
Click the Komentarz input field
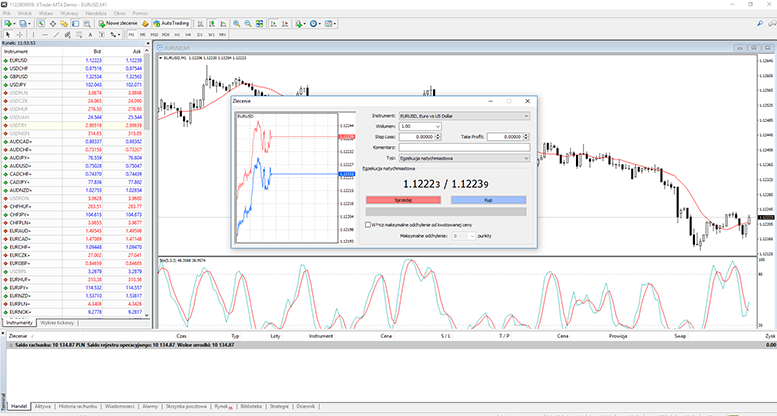tap(462, 147)
